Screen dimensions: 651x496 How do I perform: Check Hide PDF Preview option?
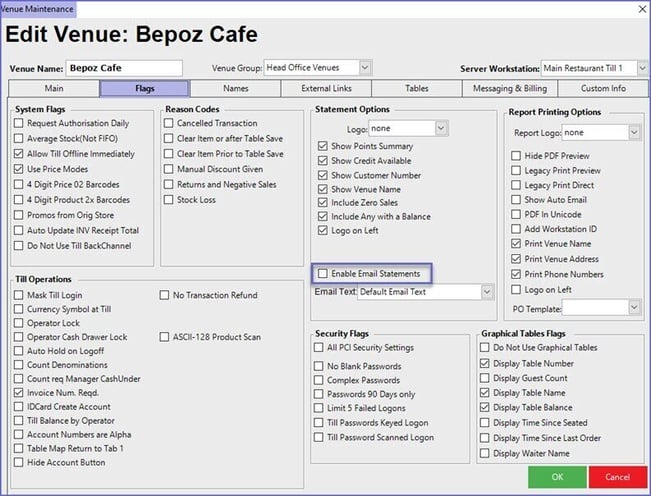516,156
